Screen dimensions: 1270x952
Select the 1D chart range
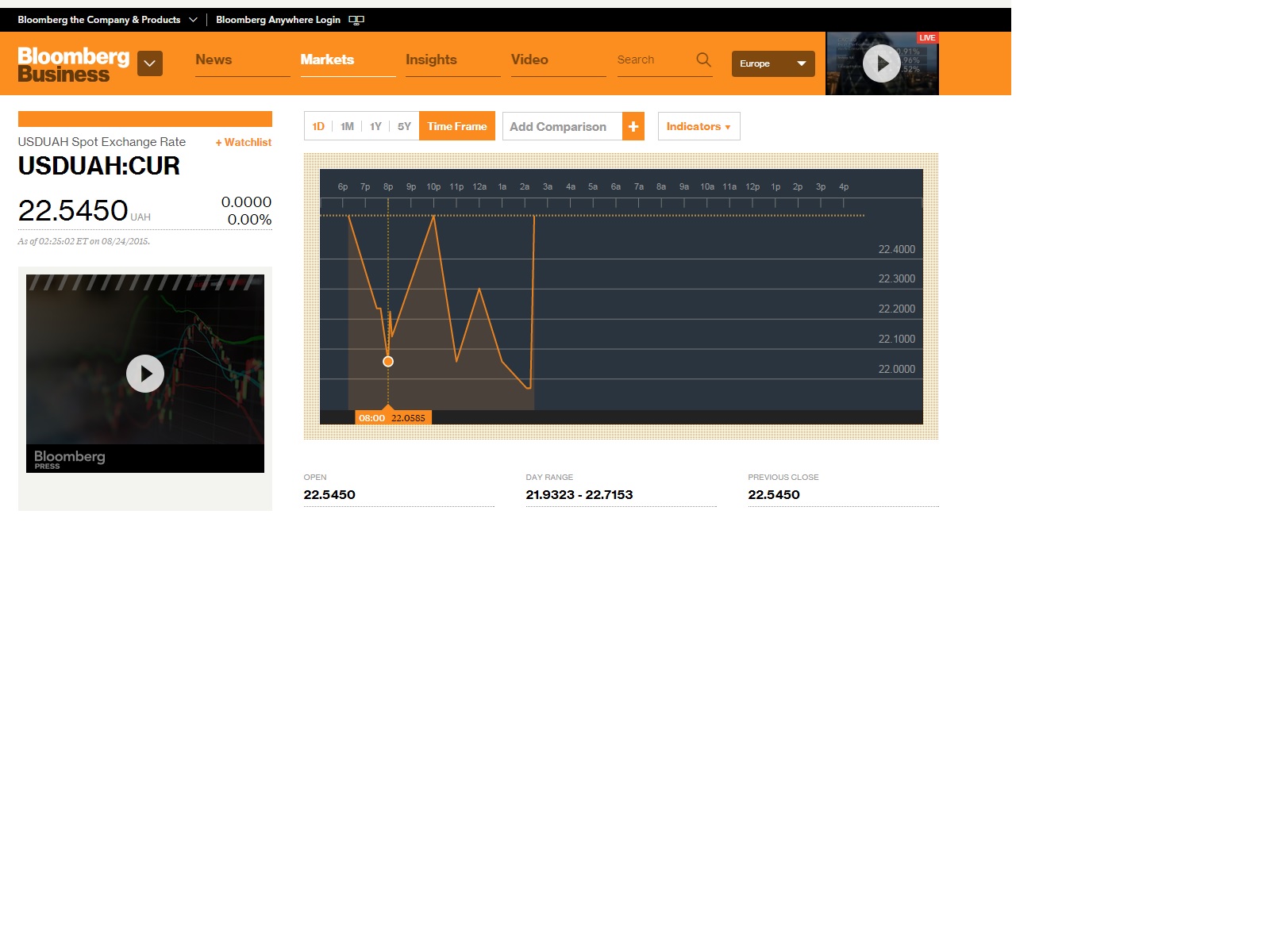click(x=318, y=126)
